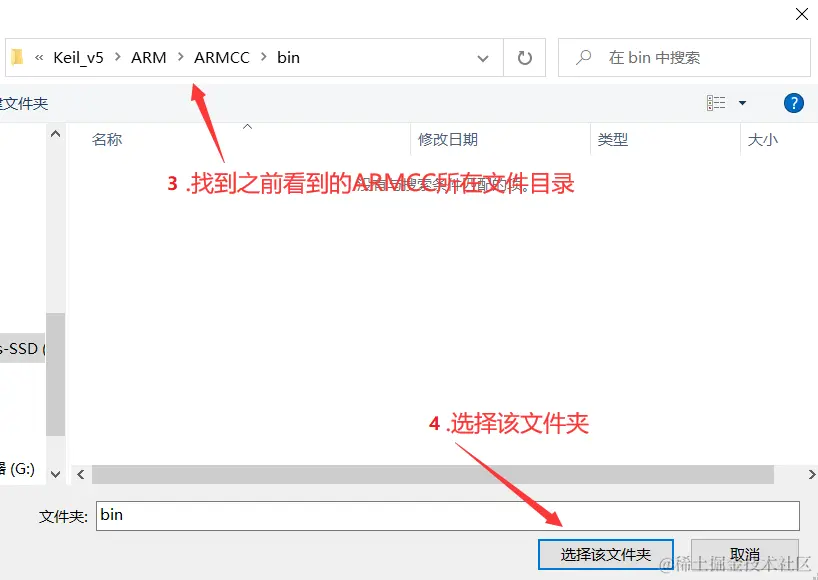This screenshot has width=818, height=580.
Task: Click the horizontal scrollbar right arrow
Action: pos(811,474)
